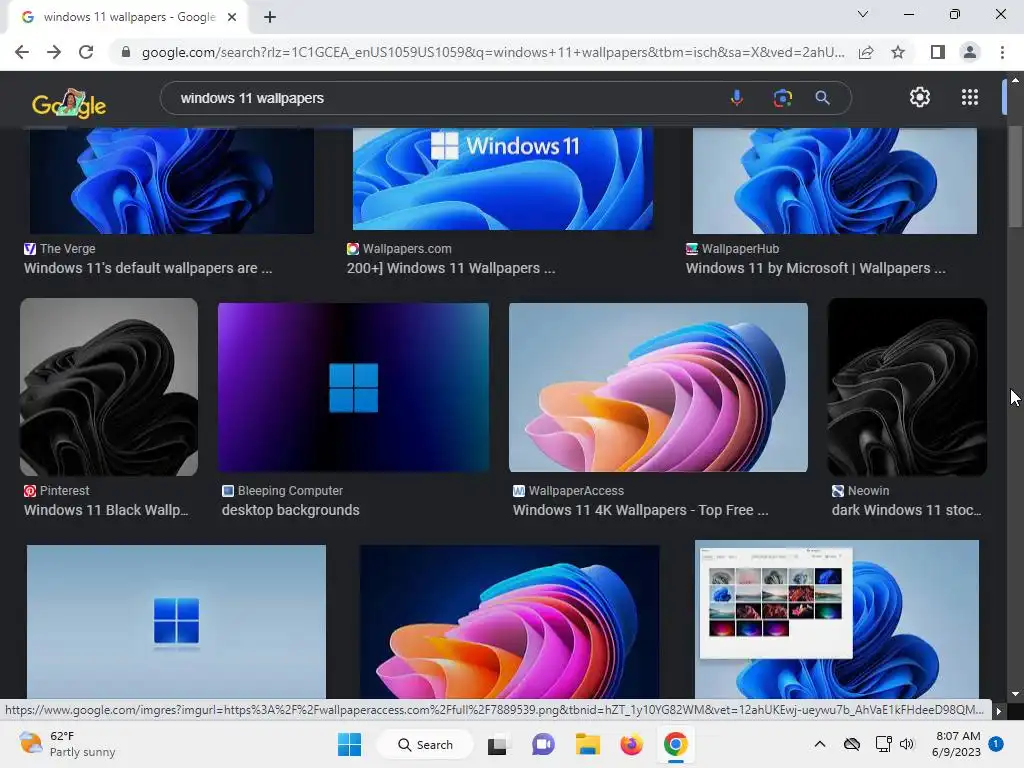Close the windows 11 wallpapers tab
This screenshot has height=768, width=1024.
[232, 17]
